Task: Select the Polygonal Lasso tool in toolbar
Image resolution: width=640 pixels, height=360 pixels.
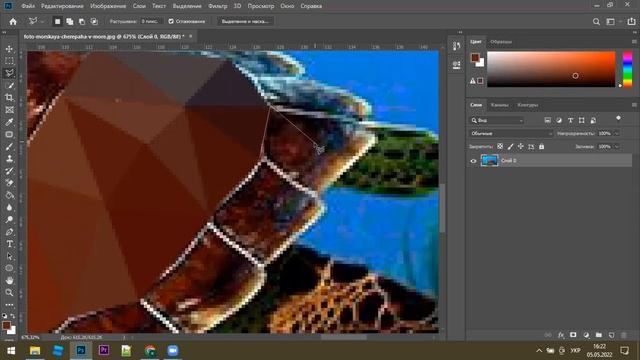Action: pos(9,73)
